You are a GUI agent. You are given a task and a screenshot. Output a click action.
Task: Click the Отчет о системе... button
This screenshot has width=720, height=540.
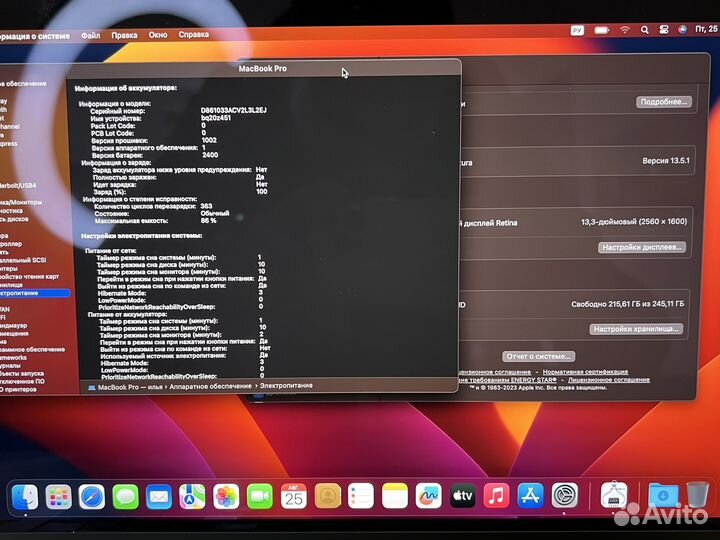pyautogui.click(x=539, y=356)
